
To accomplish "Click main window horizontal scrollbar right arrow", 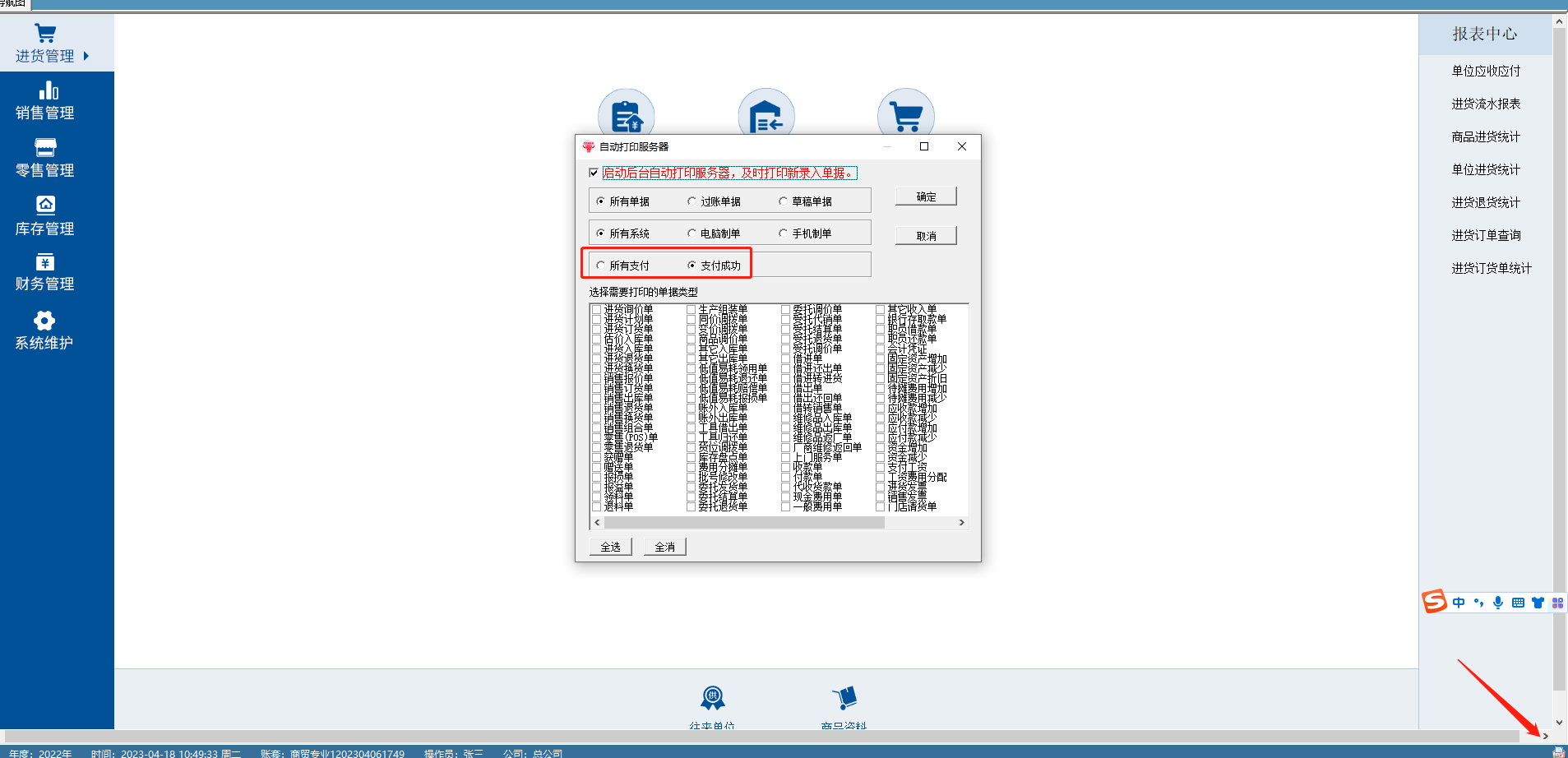I will (1546, 736).
